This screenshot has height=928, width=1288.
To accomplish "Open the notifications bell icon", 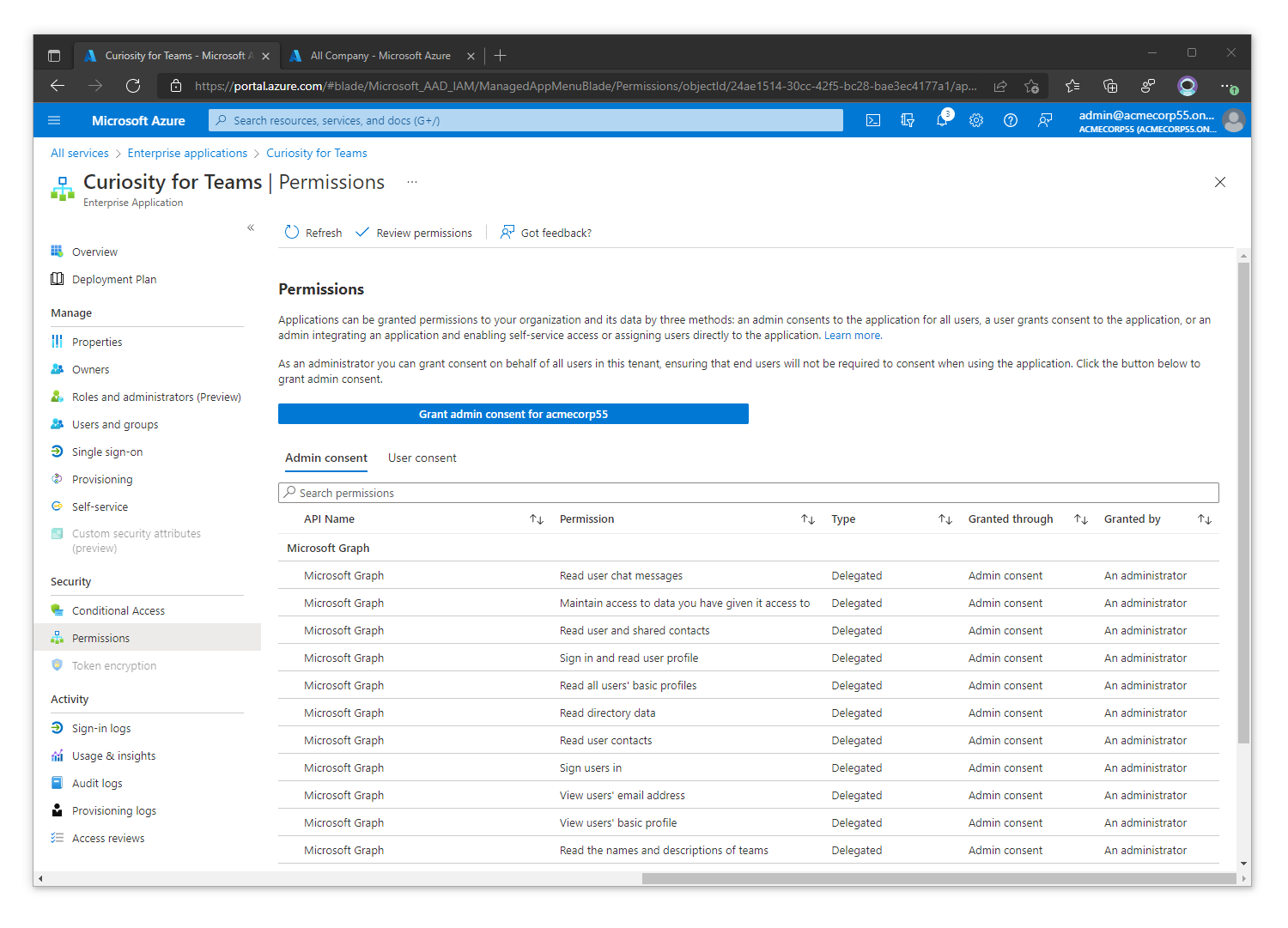I will [942, 121].
